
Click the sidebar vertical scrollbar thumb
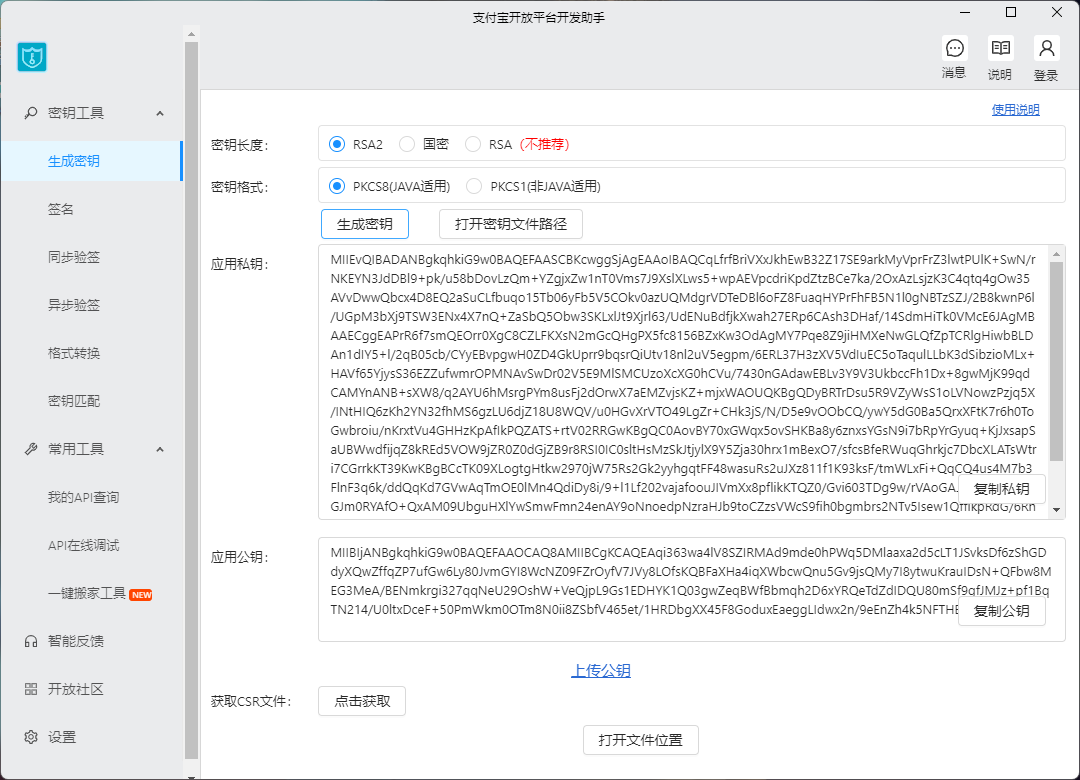(x=191, y=400)
